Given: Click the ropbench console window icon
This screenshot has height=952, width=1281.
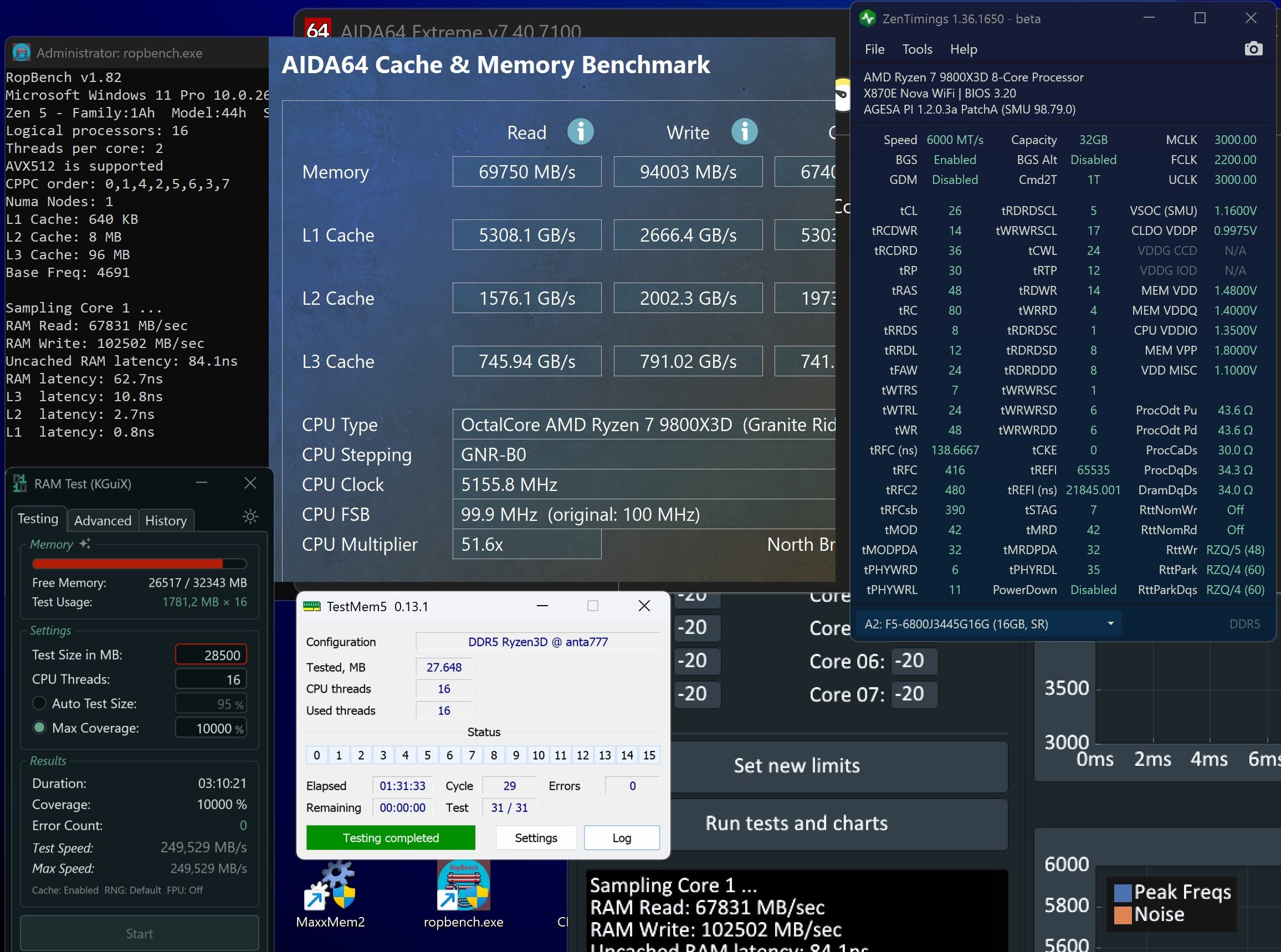Looking at the screenshot, I should [x=21, y=53].
